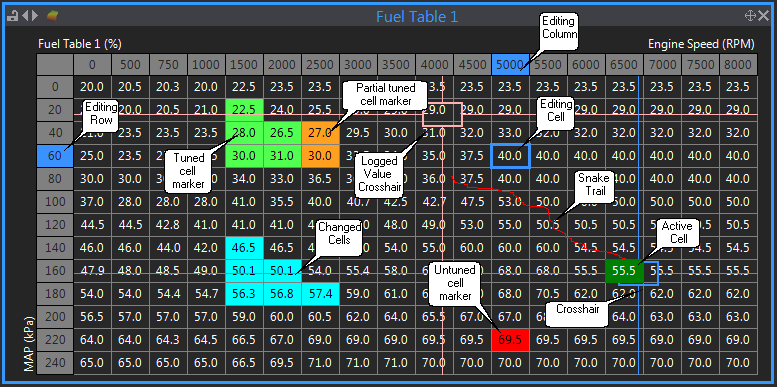The width and height of the screenshot is (777, 387).
Task: Select the 2500 RPM column header
Action: [320, 65]
